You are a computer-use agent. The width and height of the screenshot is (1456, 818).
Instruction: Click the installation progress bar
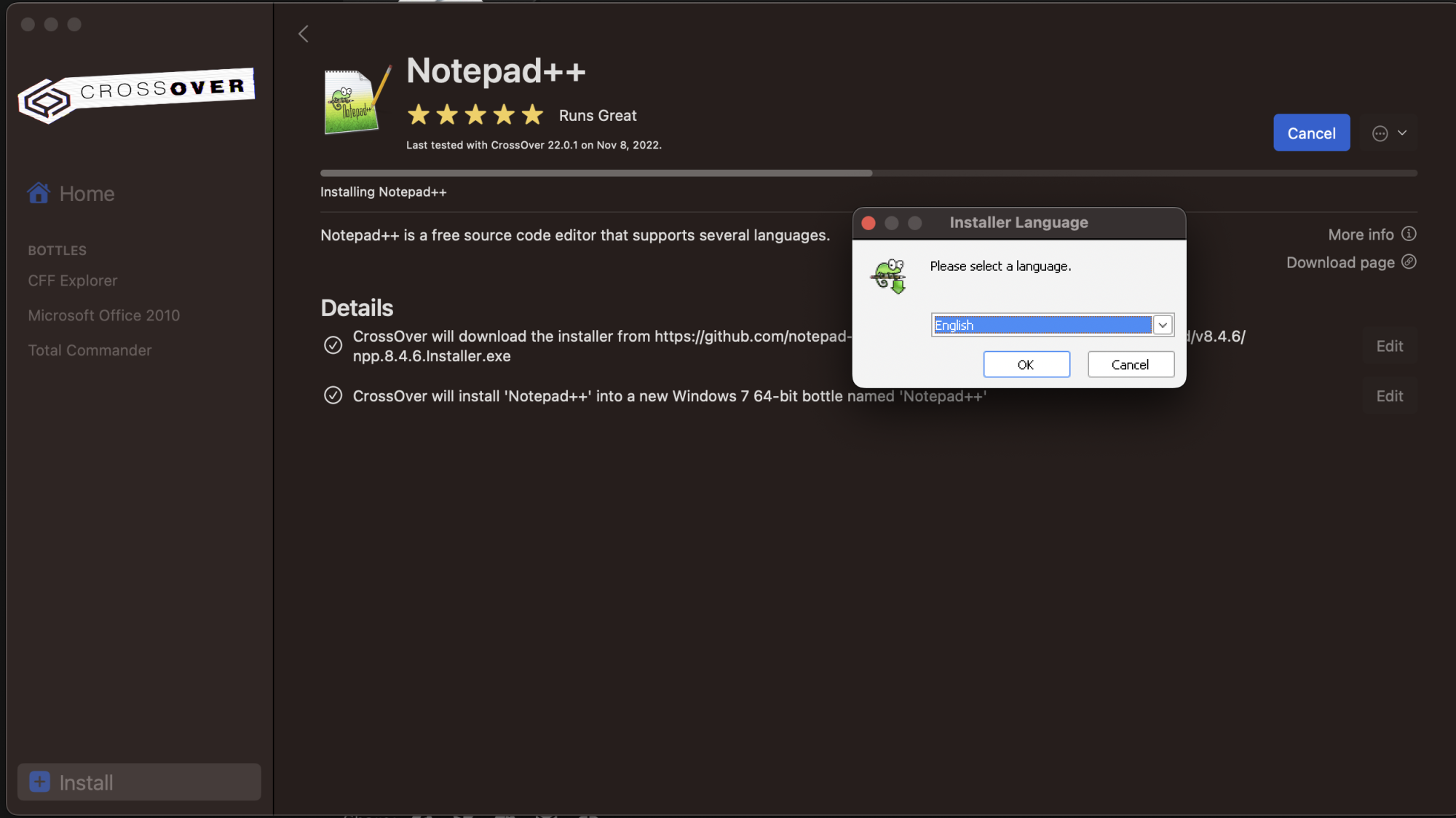(869, 173)
